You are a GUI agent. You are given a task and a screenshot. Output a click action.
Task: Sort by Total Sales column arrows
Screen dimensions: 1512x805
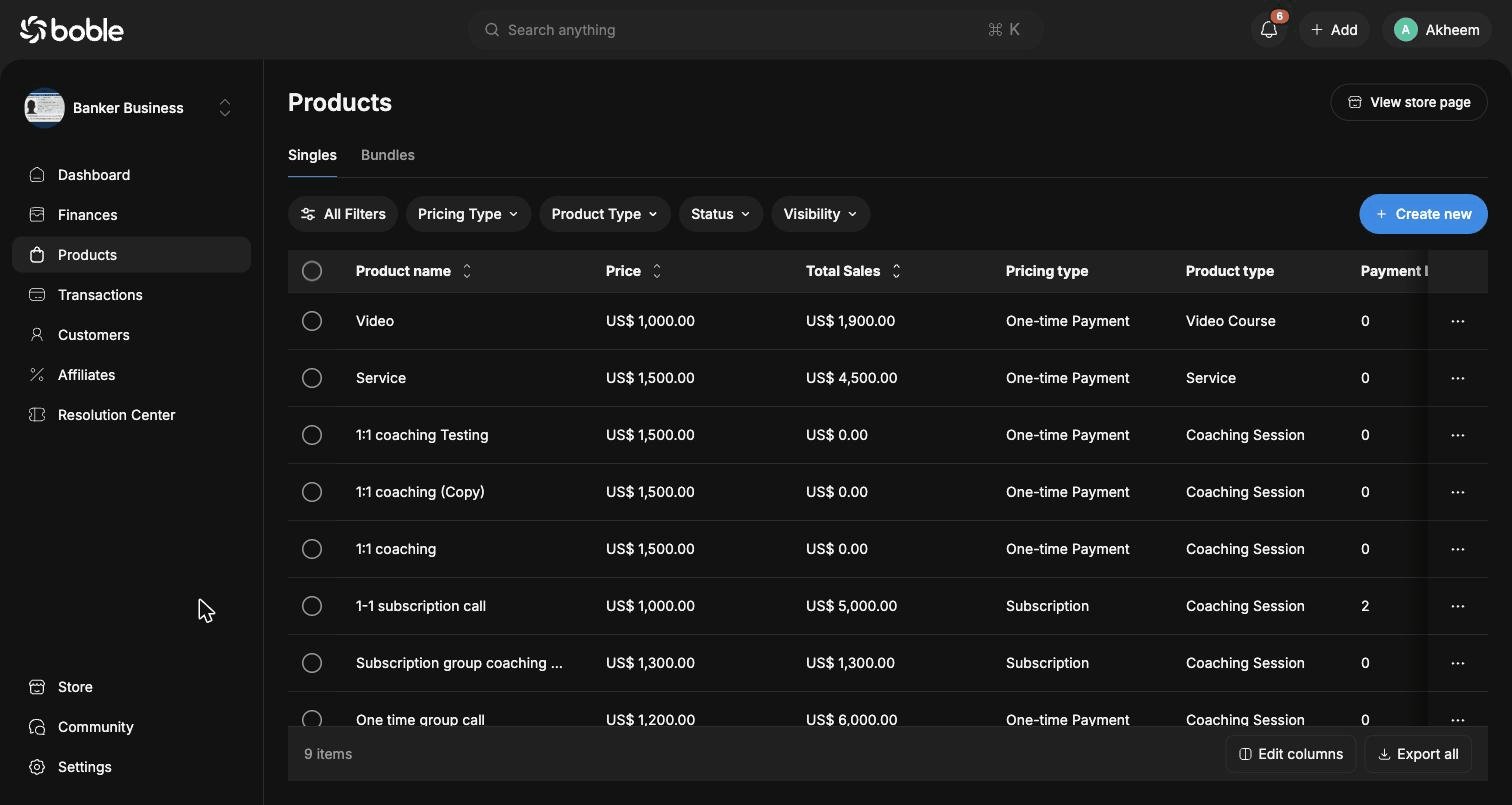(896, 271)
